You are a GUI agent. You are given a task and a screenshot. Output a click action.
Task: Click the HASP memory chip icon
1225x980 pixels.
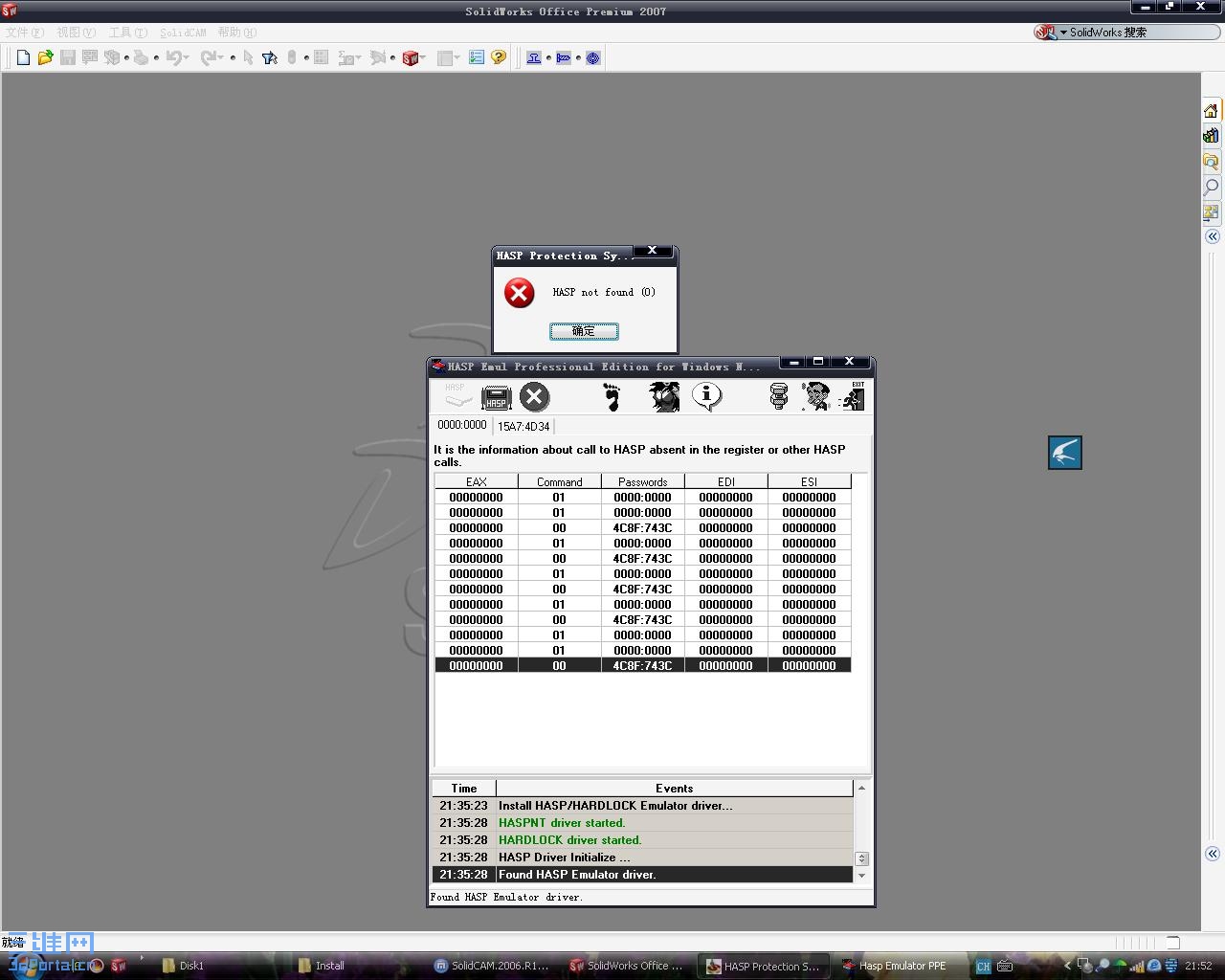(497, 396)
